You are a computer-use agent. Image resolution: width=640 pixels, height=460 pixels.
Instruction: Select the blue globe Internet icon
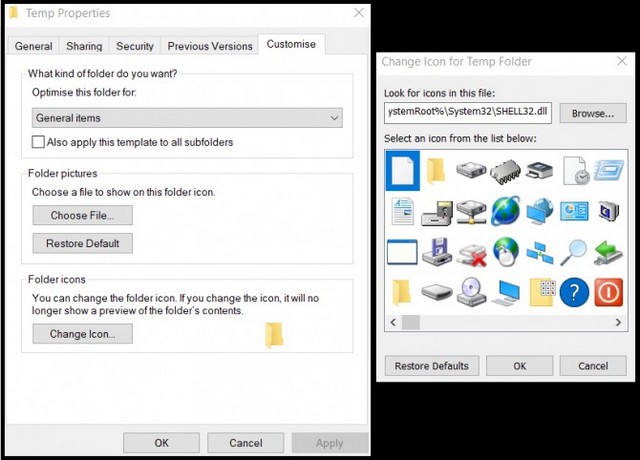click(505, 211)
